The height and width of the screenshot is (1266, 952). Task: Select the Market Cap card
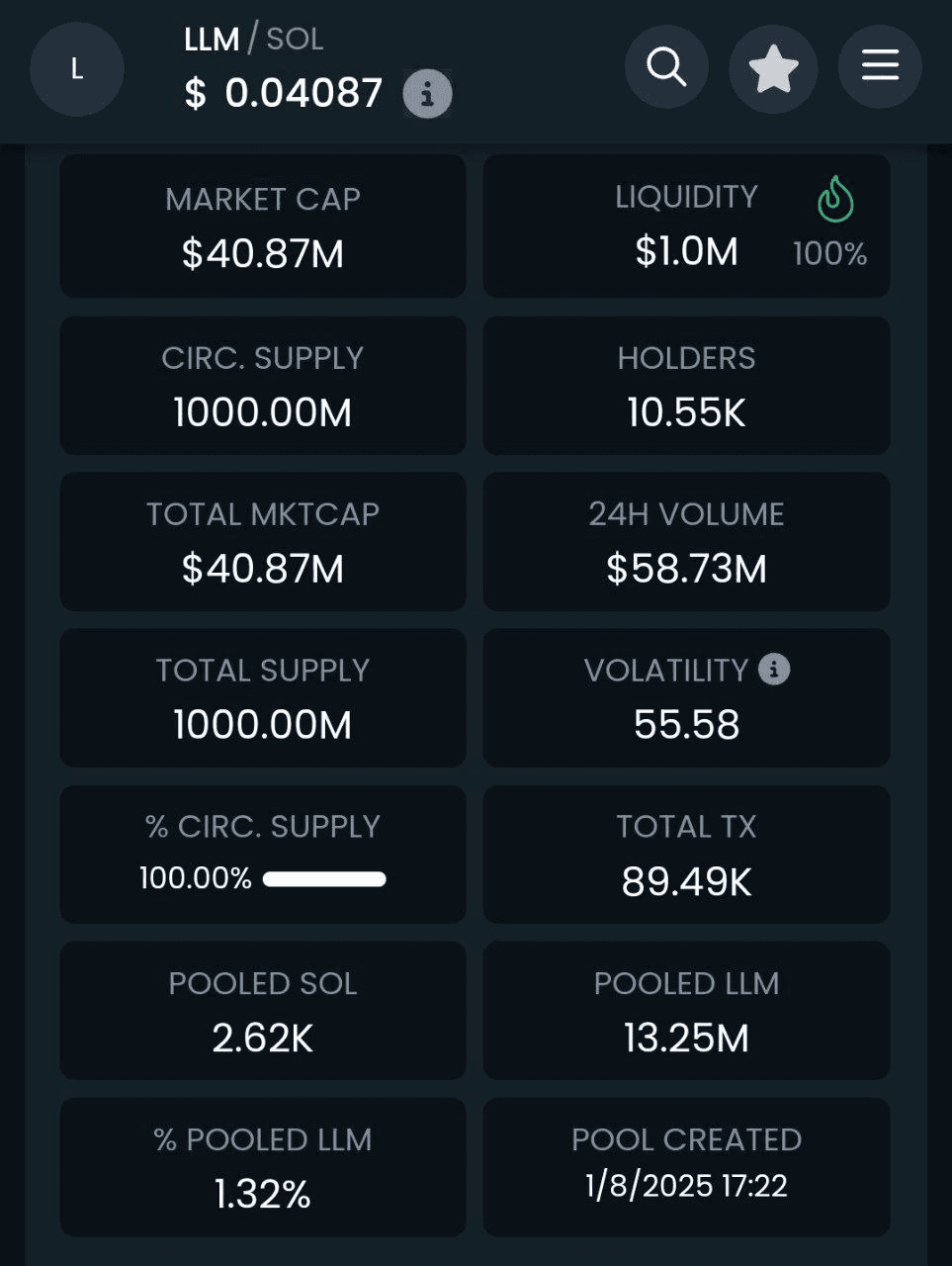[x=263, y=226]
